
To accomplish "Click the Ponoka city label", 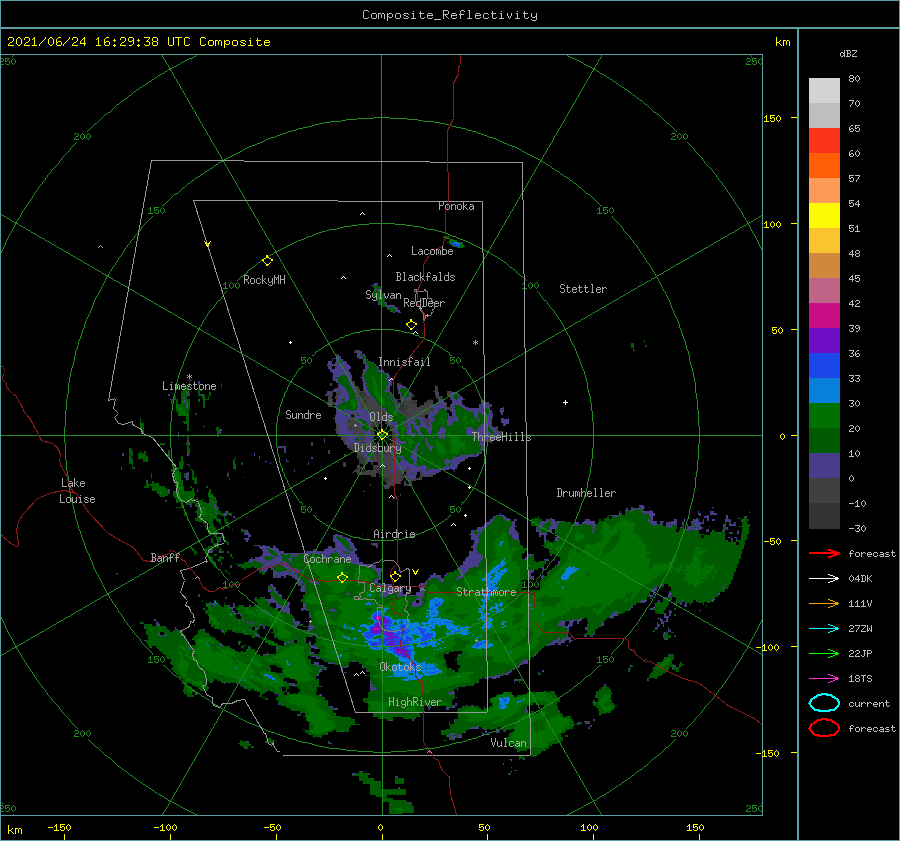I will tap(456, 206).
